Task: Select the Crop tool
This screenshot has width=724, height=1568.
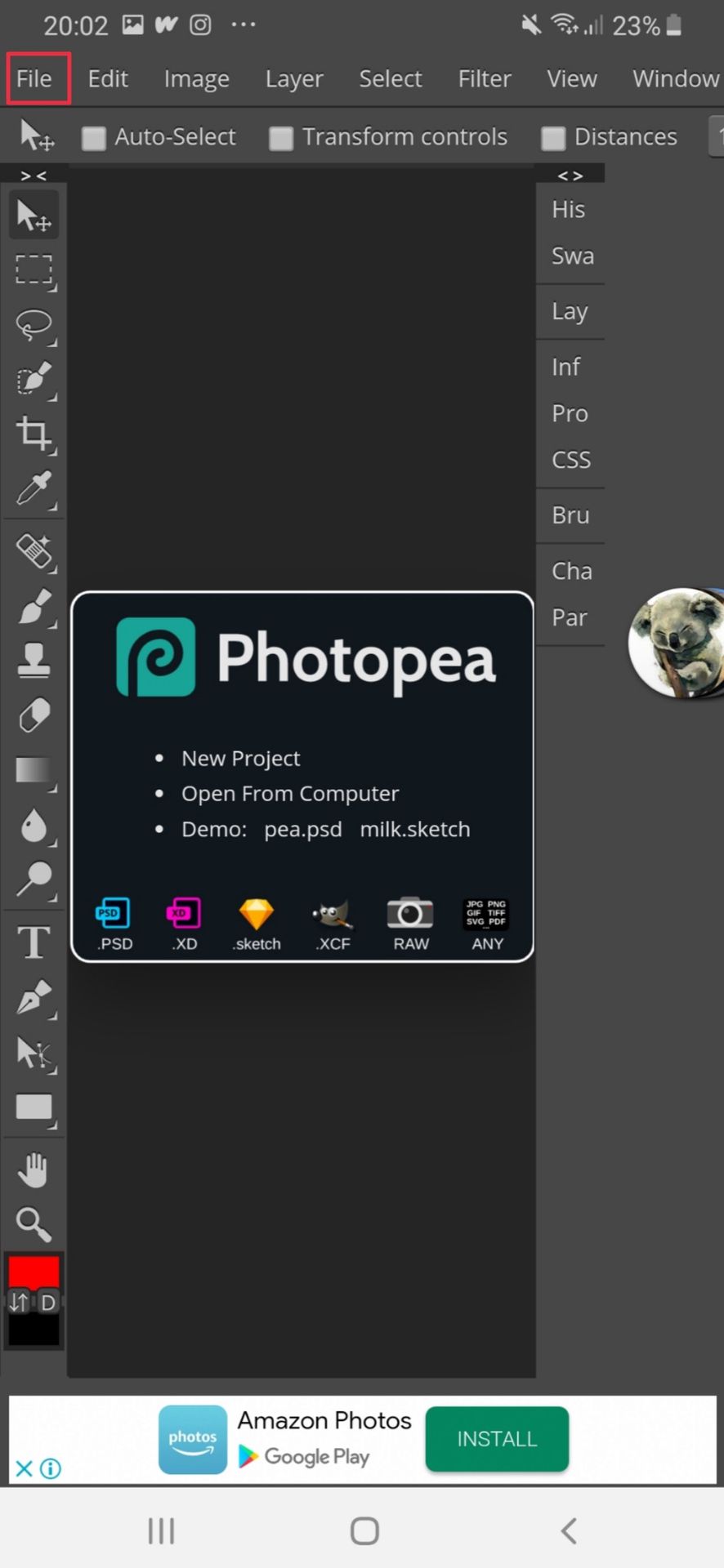Action: (34, 434)
